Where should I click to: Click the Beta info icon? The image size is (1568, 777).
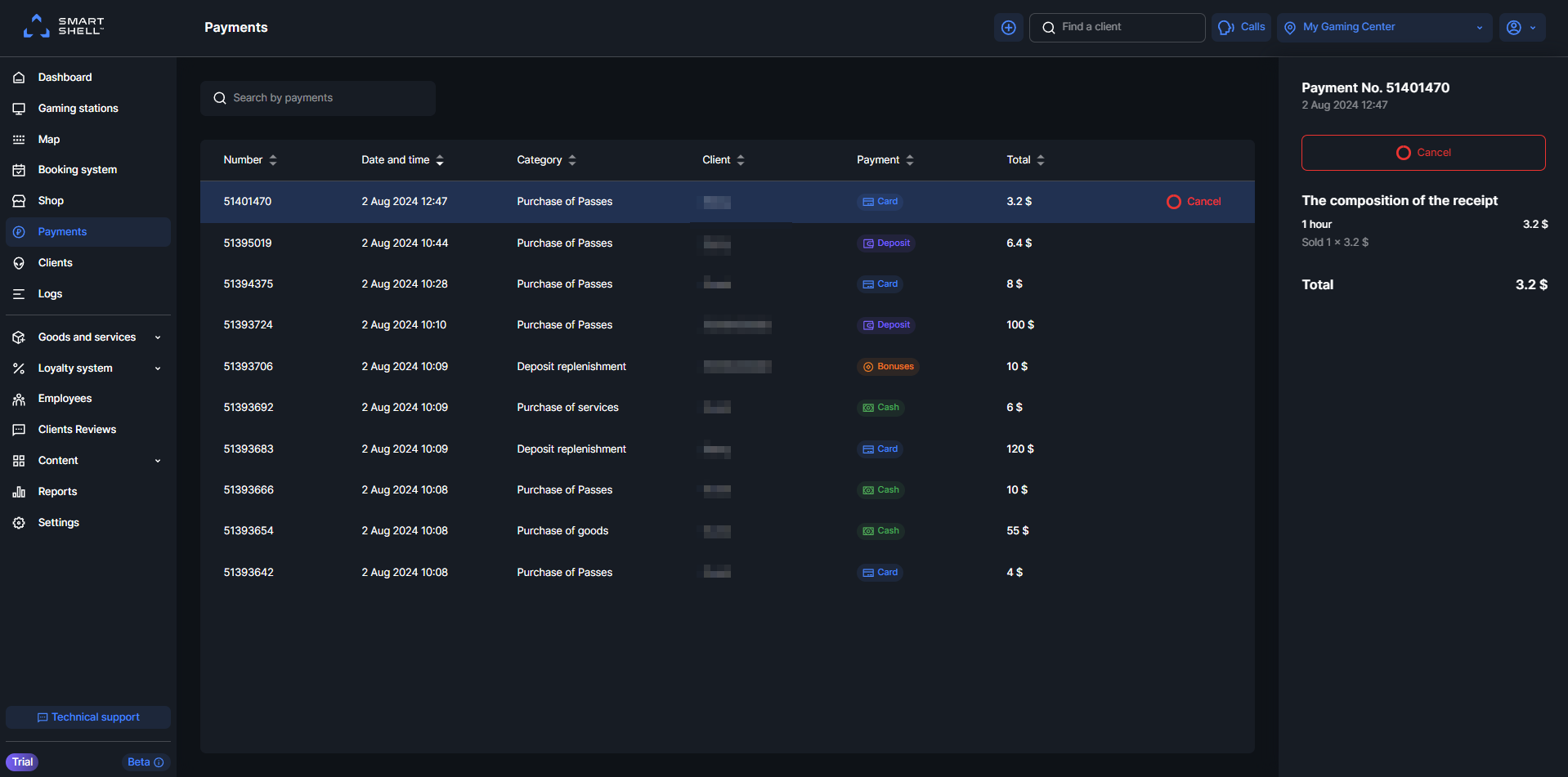click(x=159, y=762)
